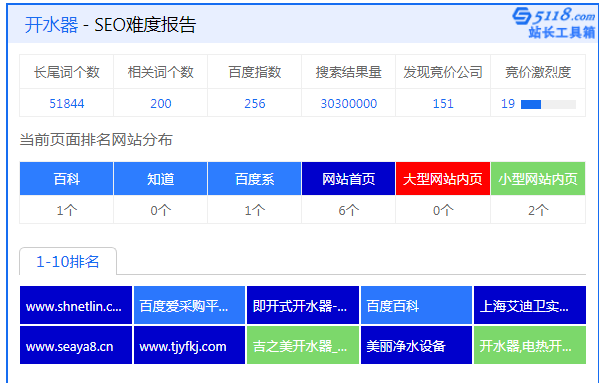Click the 竞价激烈度 progress bar

tap(548, 104)
